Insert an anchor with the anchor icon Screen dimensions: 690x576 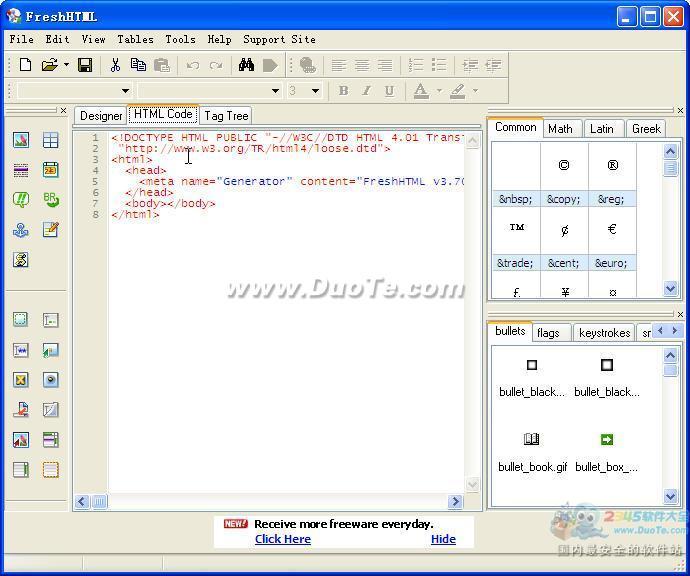click(x=21, y=230)
